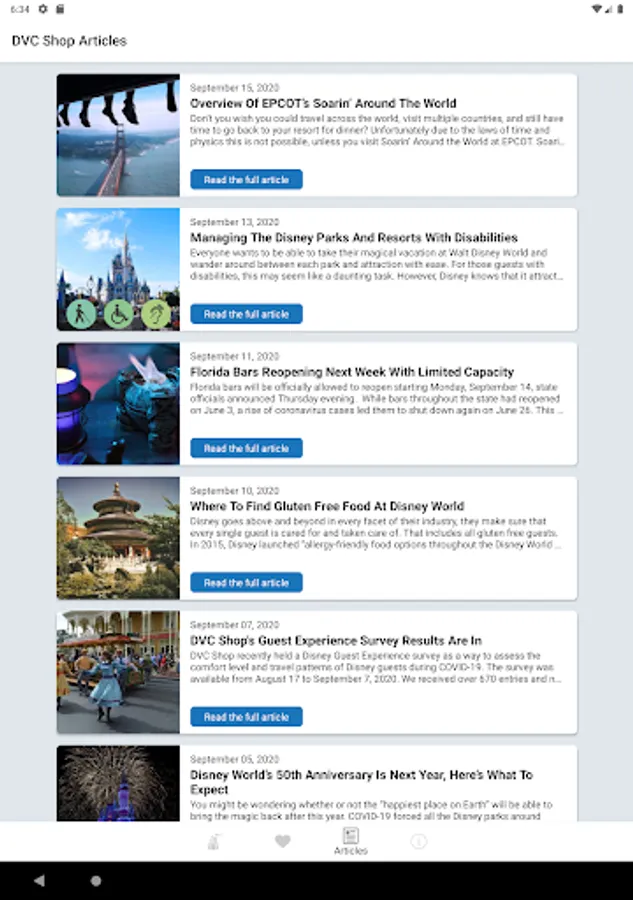Open the fireworks castle thumbnail
This screenshot has height=900, width=633.
tap(118, 783)
